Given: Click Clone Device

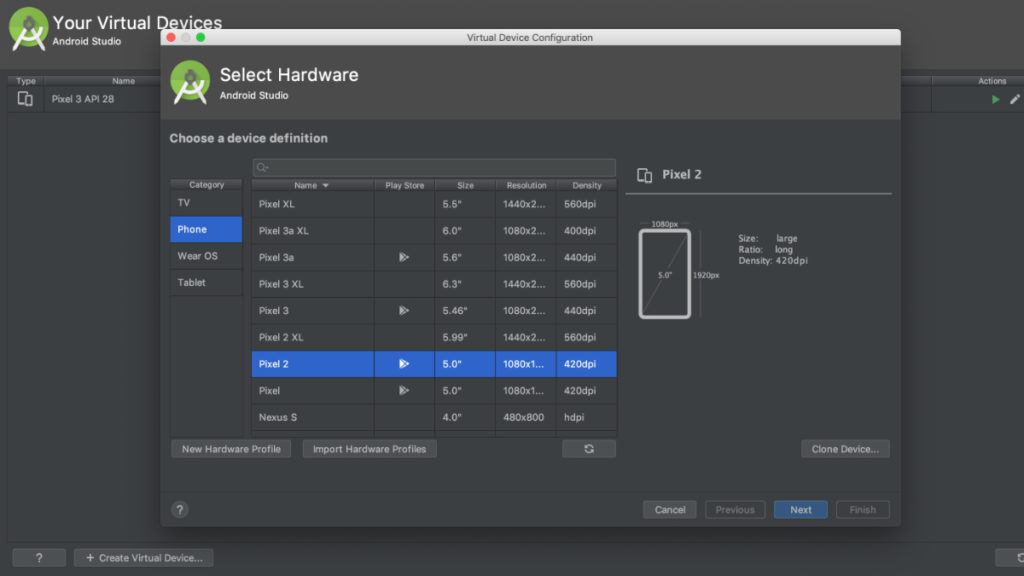Looking at the screenshot, I should click(x=845, y=448).
